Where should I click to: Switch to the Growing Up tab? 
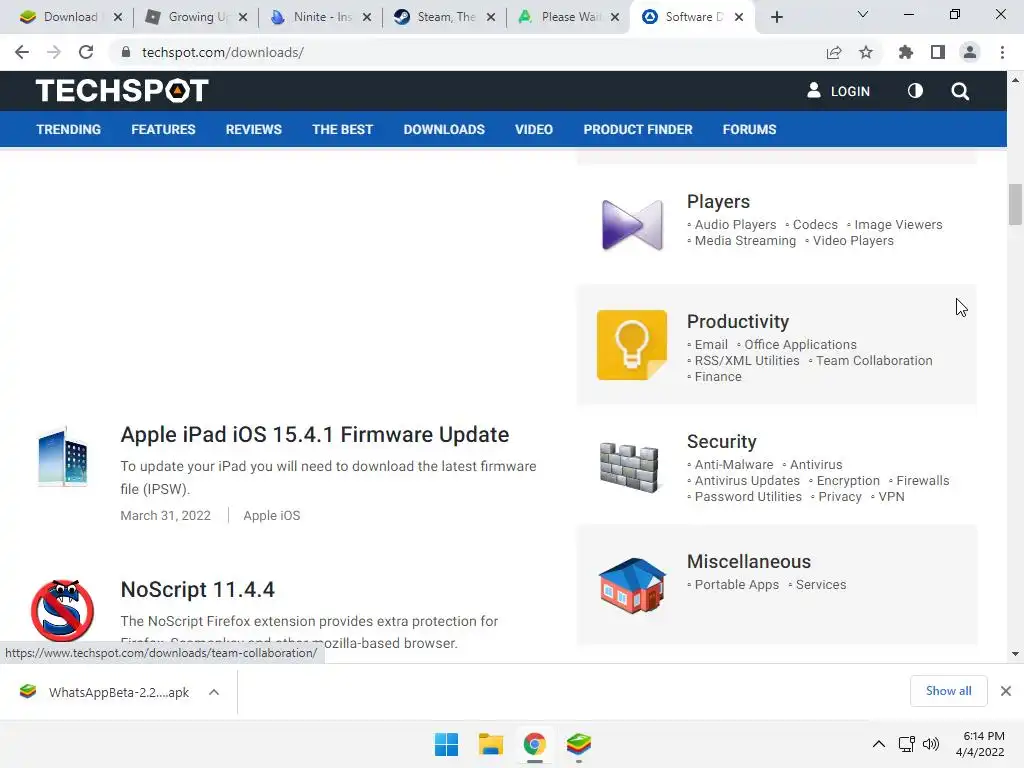(196, 17)
